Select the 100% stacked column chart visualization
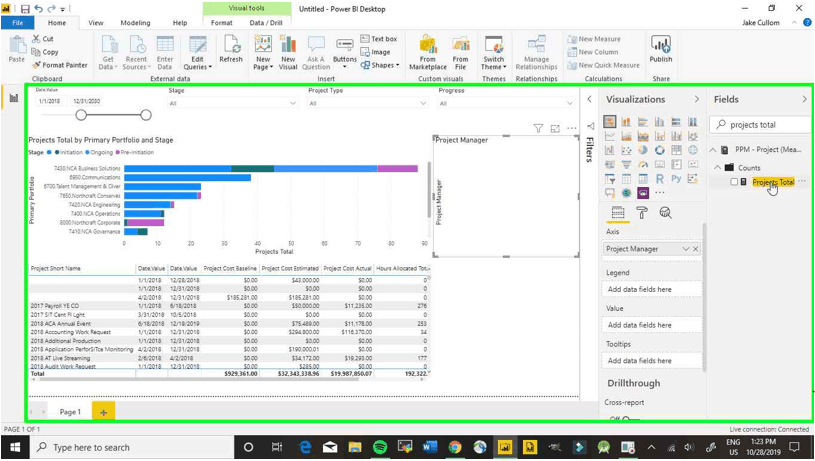815x461 pixels. [x=693, y=122]
